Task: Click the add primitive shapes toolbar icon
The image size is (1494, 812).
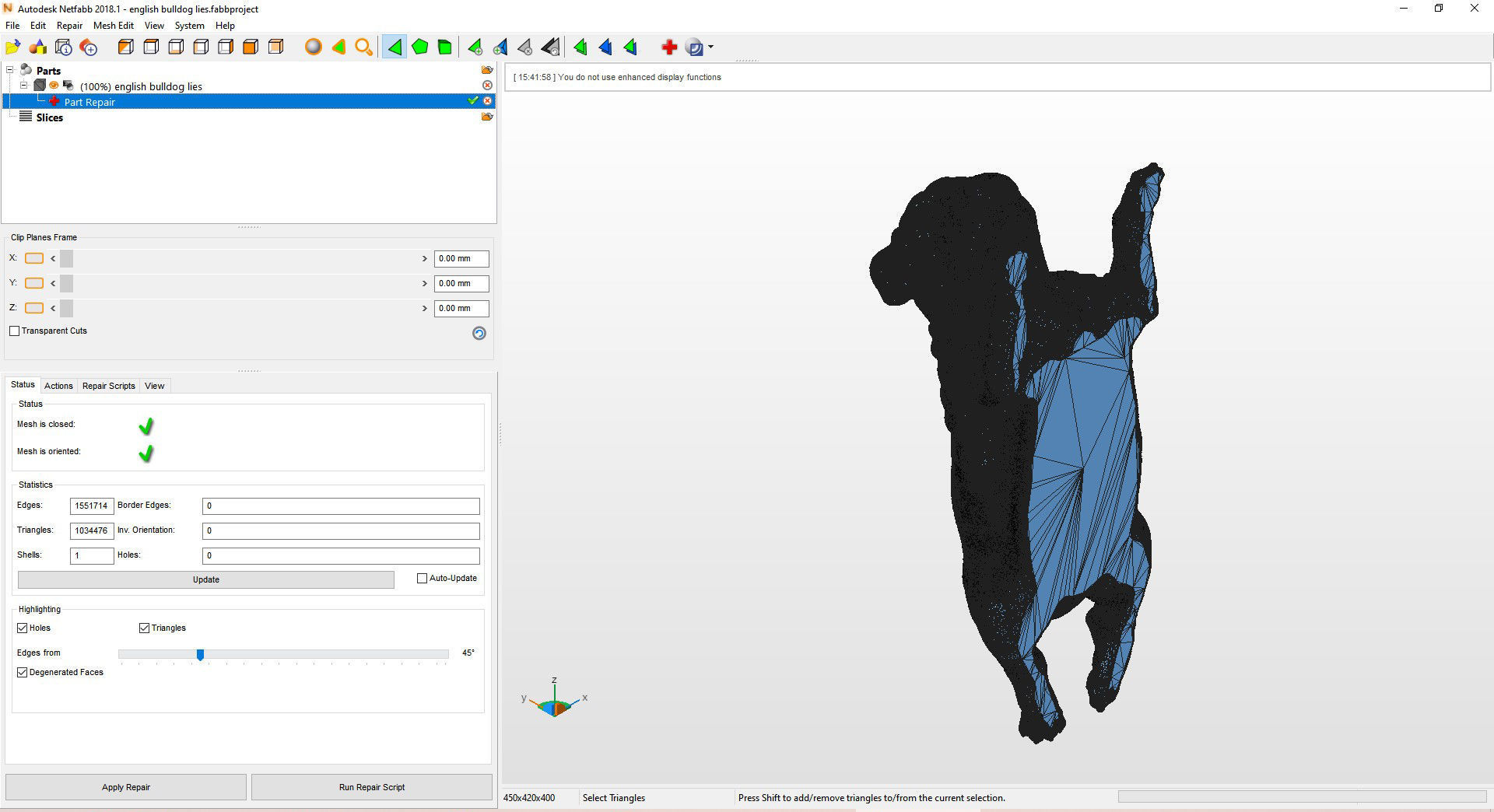Action: click(38, 47)
